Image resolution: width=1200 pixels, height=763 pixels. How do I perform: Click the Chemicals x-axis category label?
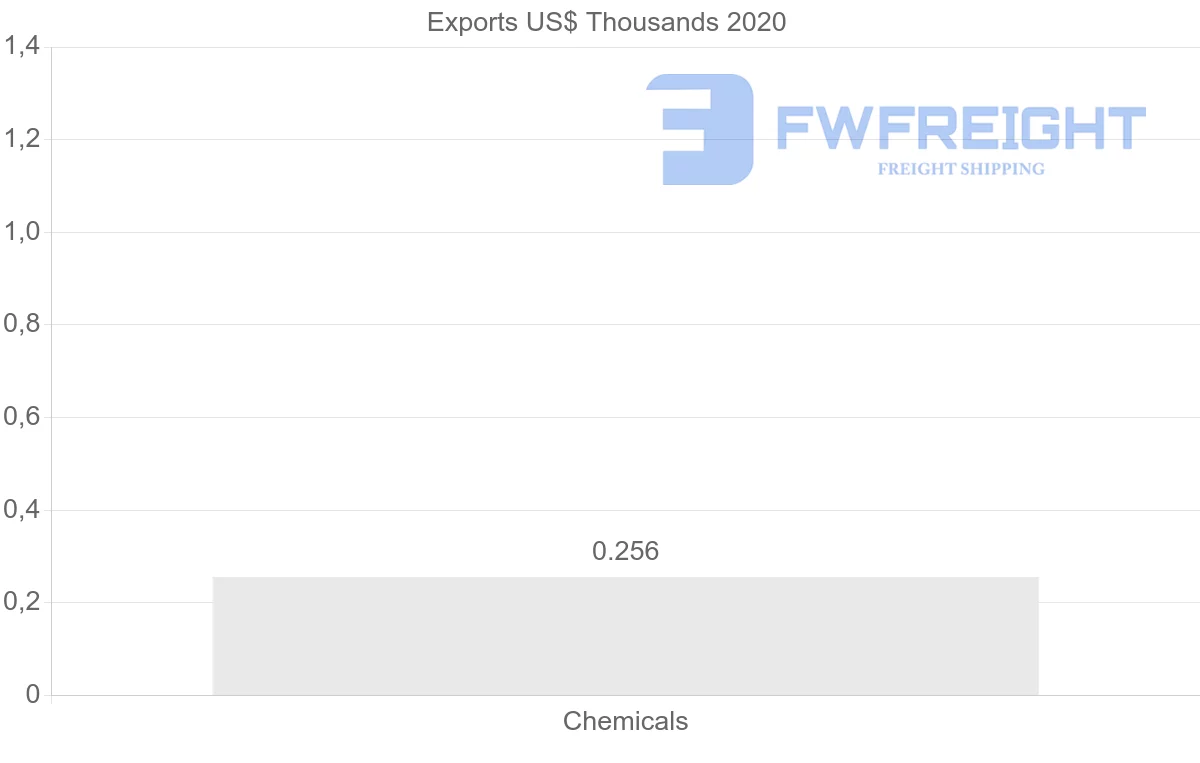[625, 721]
